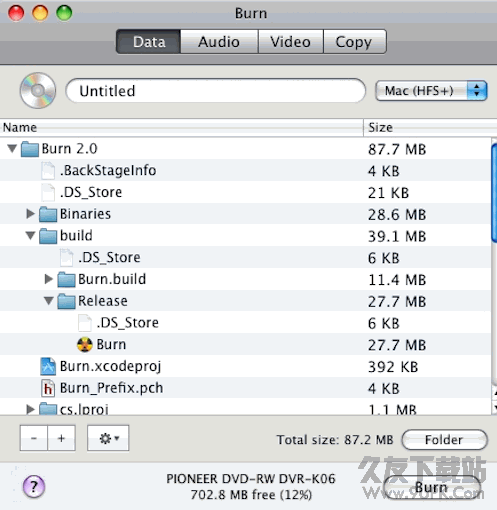Sort by the Size column header
Screen dimensions: 497x510
point(430,127)
